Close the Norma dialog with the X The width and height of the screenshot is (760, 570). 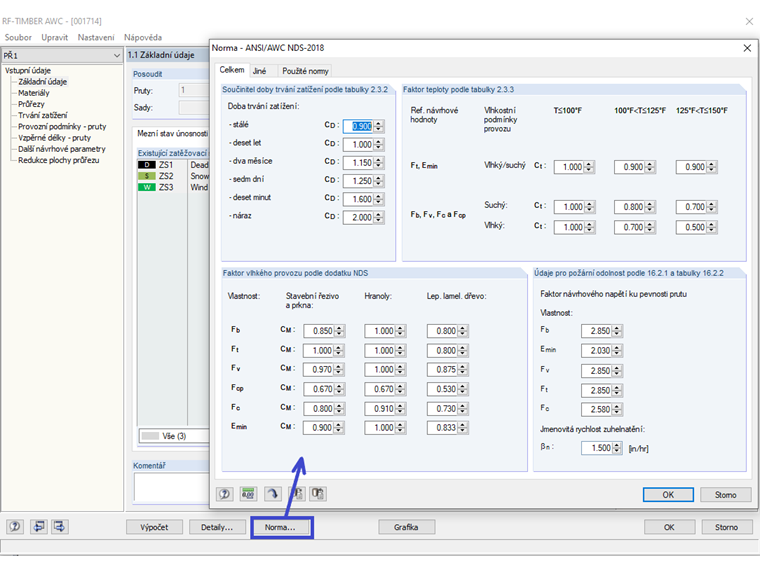pos(747,48)
